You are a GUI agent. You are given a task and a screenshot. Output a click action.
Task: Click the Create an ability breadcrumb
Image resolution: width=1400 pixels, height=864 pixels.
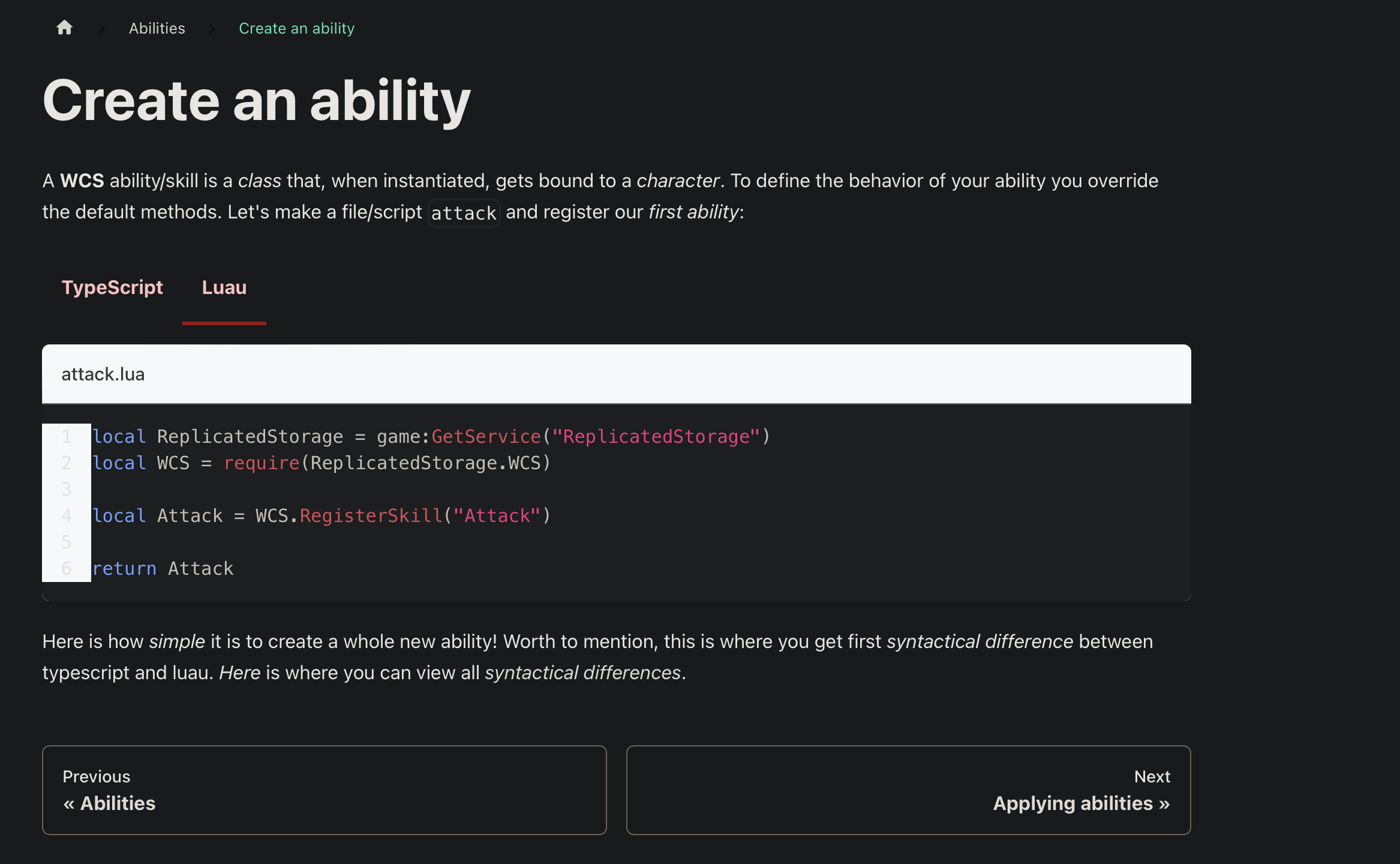296,28
